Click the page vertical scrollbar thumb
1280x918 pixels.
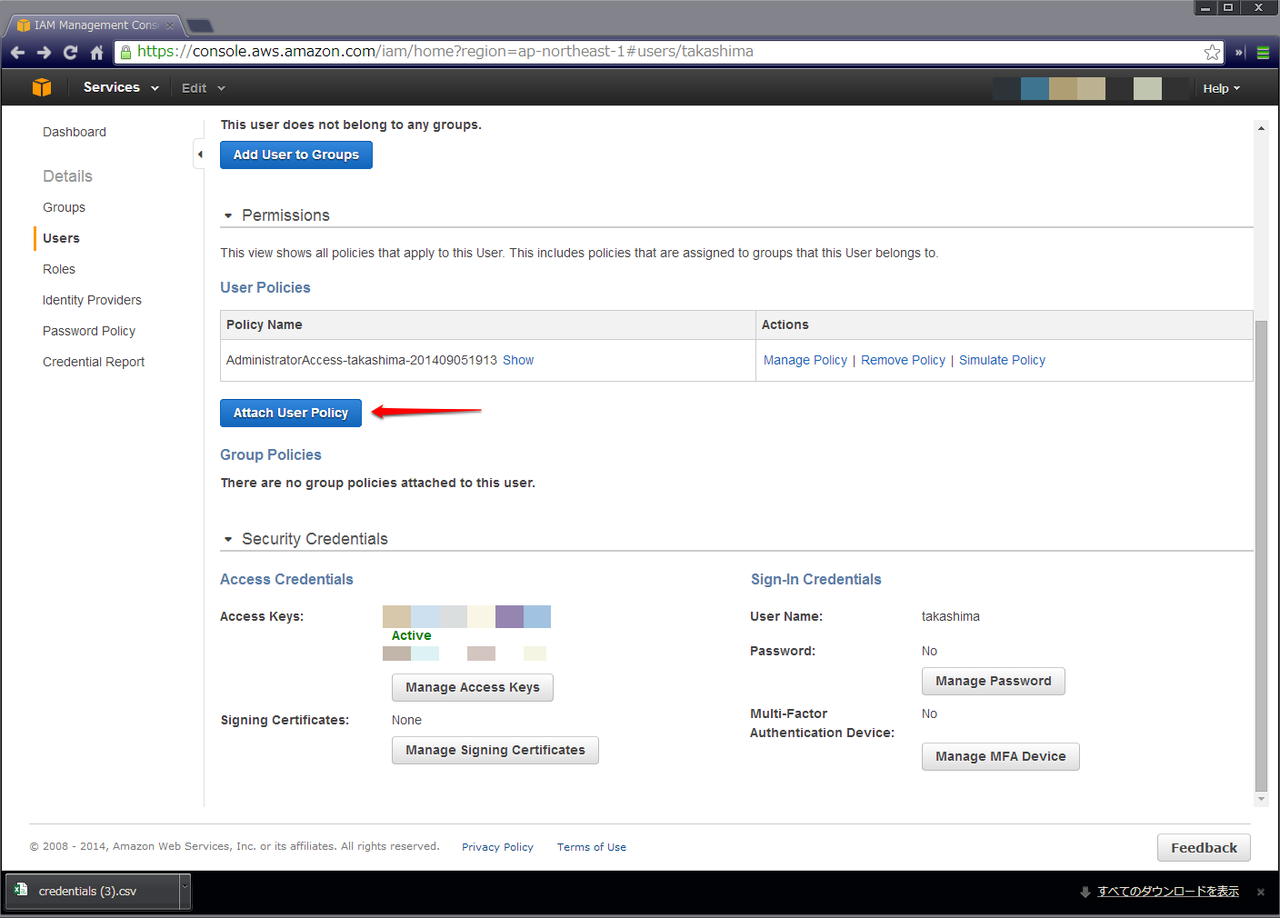click(1261, 555)
